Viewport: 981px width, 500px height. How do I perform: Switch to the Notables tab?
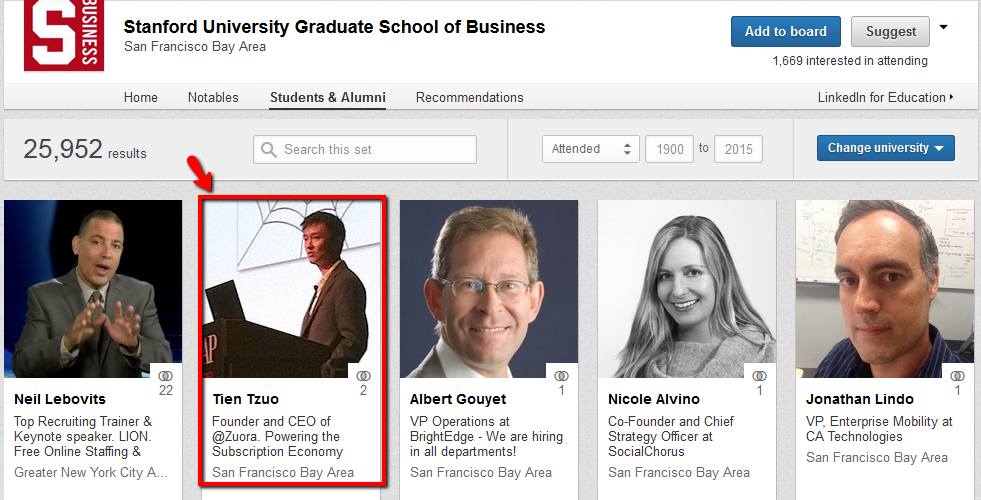coord(213,97)
